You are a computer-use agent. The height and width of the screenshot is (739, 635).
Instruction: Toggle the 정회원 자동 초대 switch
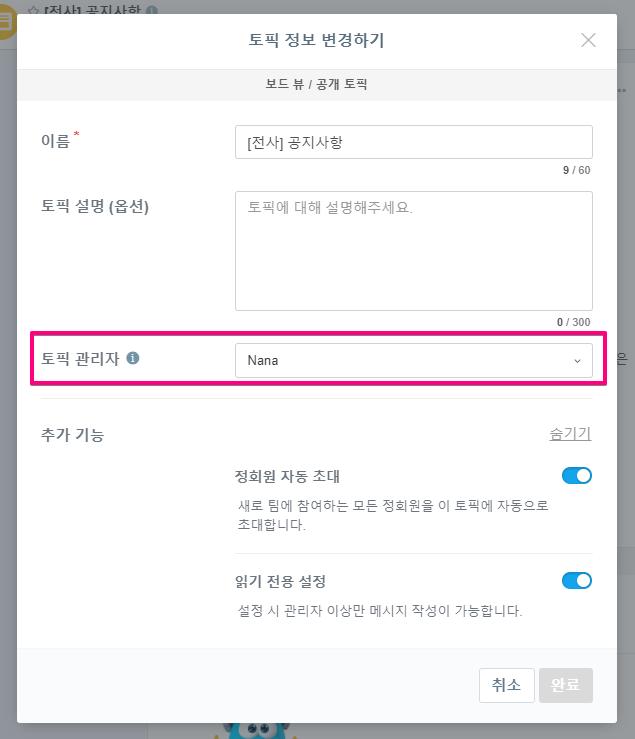pyautogui.click(x=577, y=476)
